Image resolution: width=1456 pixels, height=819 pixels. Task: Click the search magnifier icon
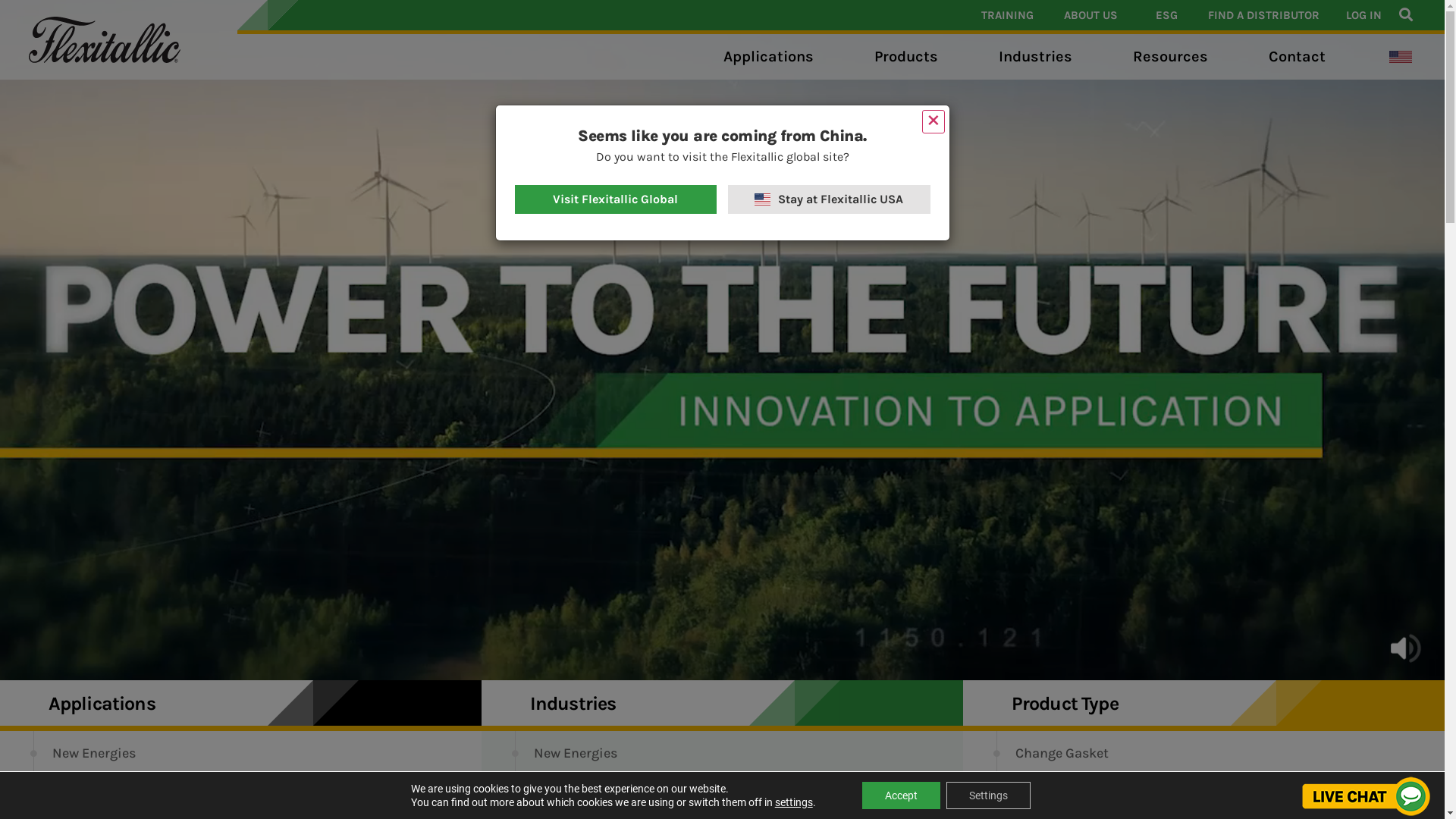click(x=1406, y=15)
